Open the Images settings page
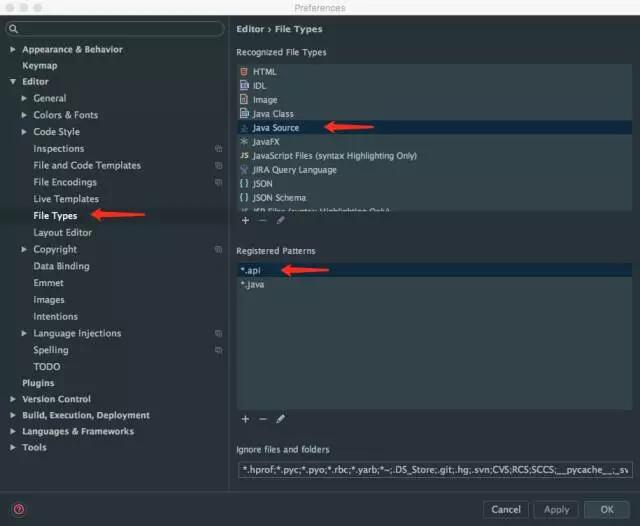Screen dimensions: 640x526 49,300
